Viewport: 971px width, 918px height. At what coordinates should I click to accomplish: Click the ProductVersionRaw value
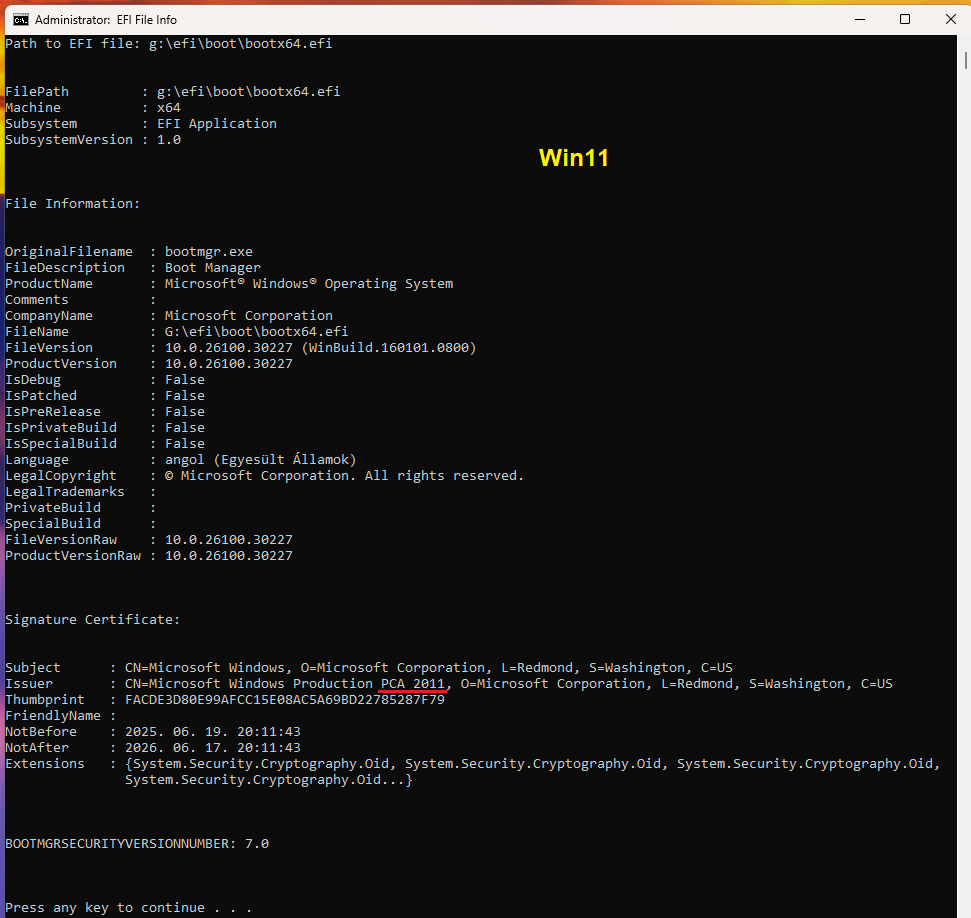click(229, 556)
